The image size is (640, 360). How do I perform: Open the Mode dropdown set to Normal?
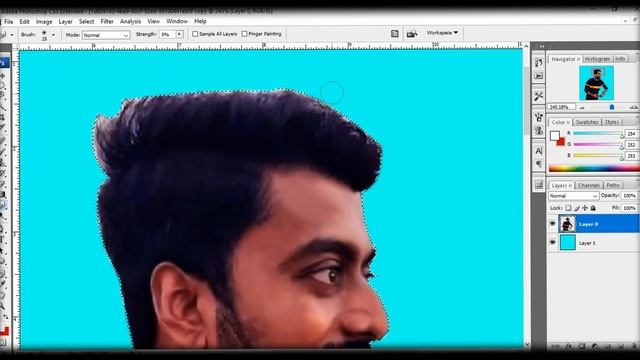click(106, 35)
